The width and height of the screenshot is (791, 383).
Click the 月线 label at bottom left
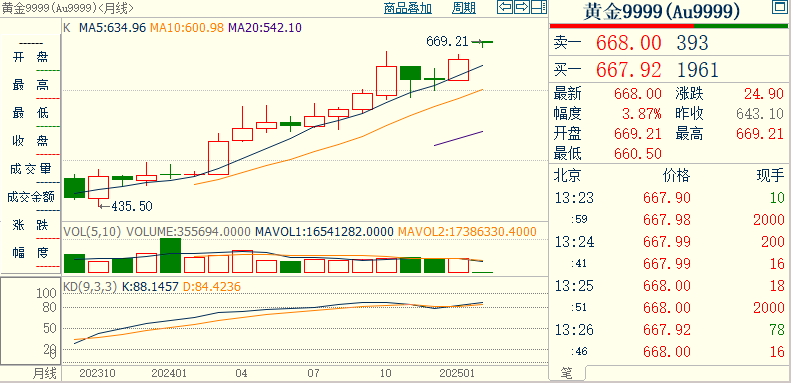45,374
